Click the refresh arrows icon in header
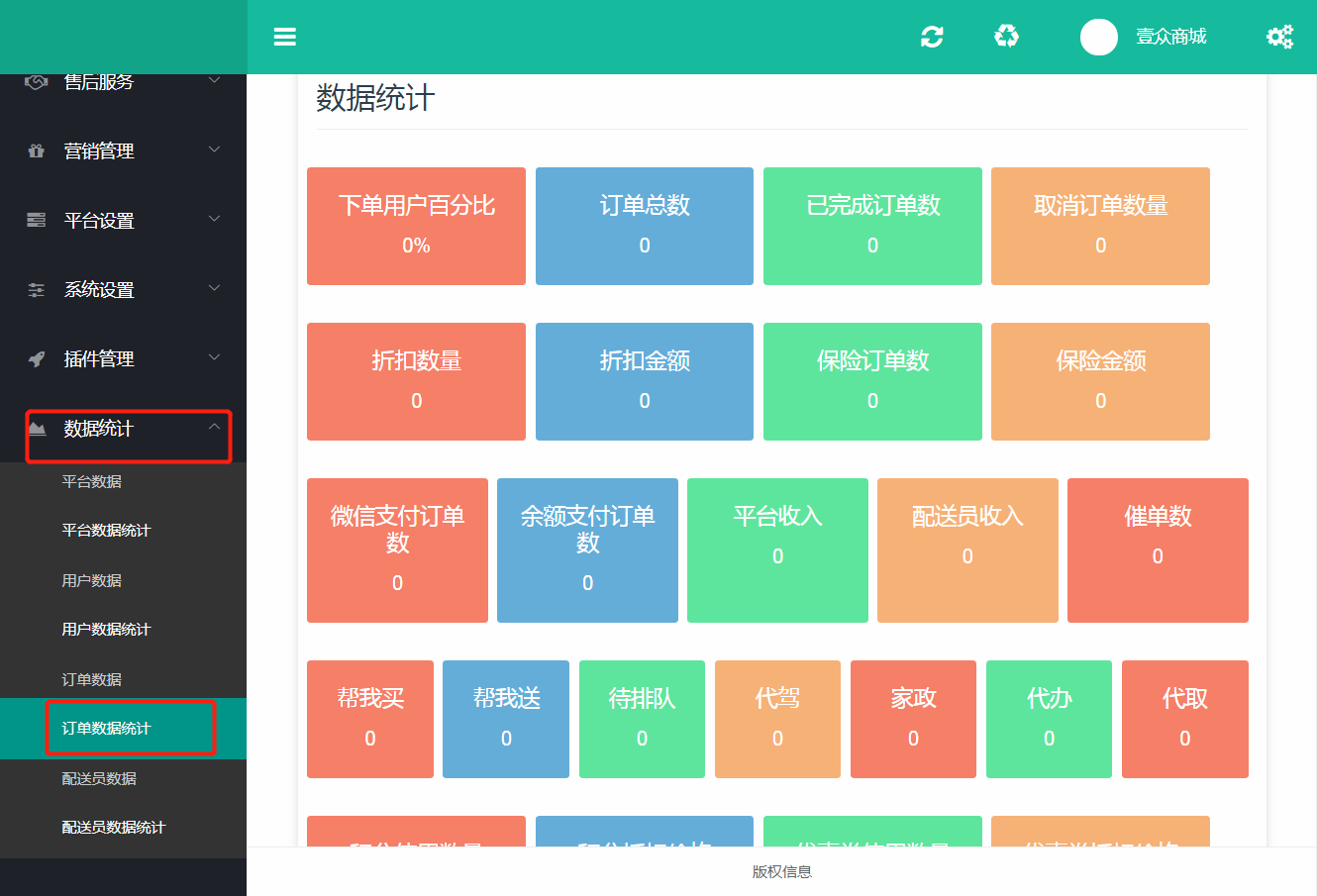This screenshot has width=1317, height=896. [932, 37]
